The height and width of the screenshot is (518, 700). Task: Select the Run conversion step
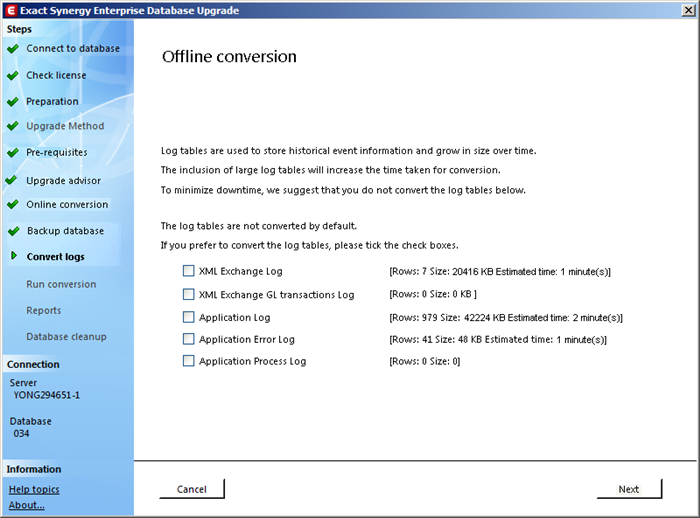(61, 284)
